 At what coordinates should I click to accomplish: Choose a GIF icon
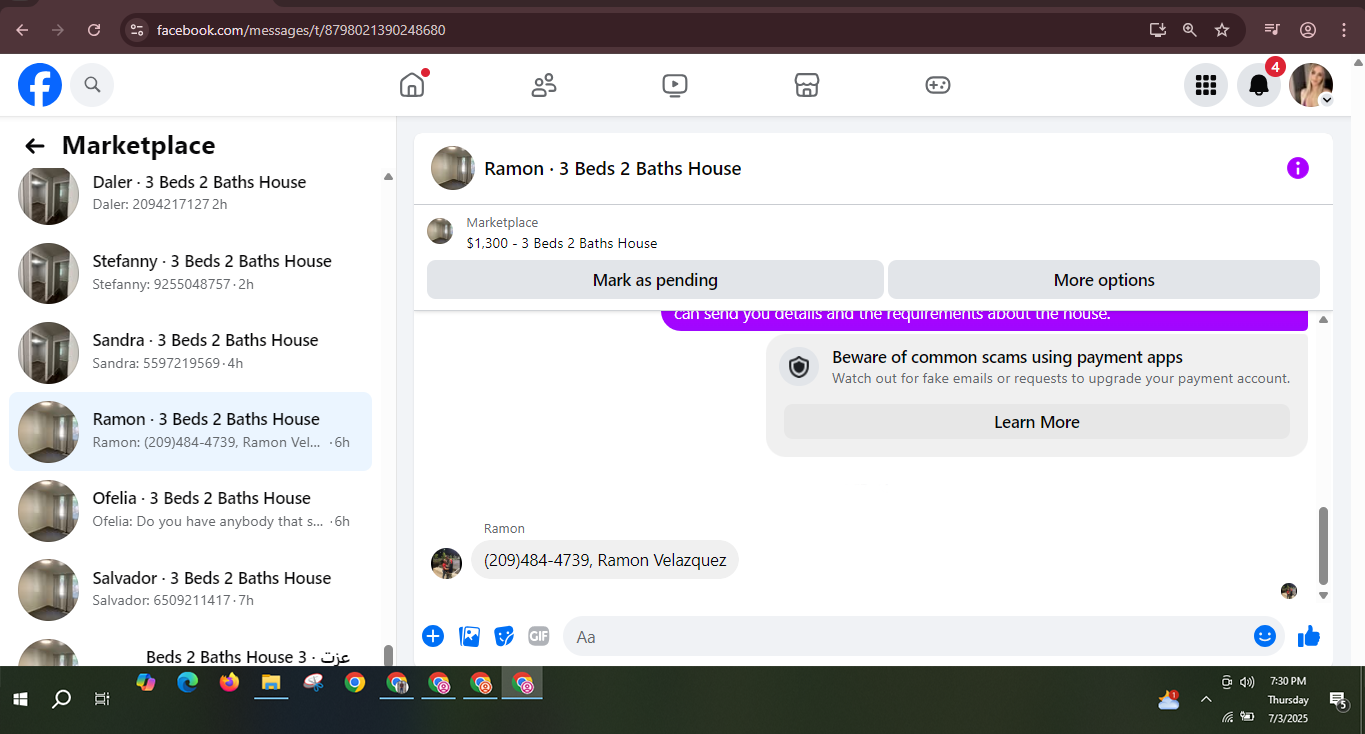click(x=539, y=636)
